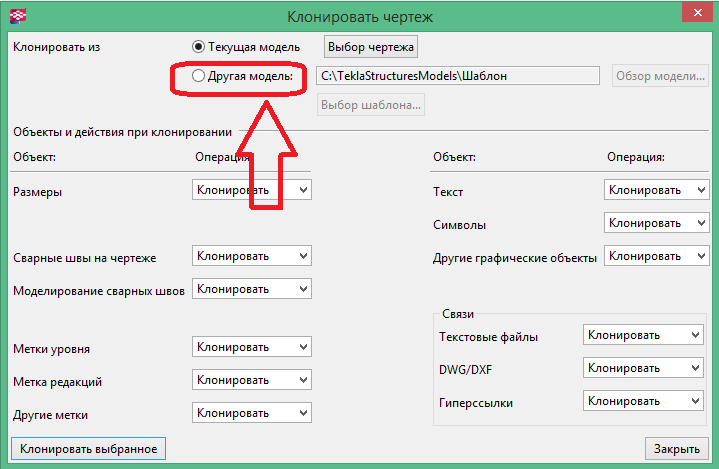
Task: Click the Клонировать выбранное button
Action: pyautogui.click(x=88, y=448)
